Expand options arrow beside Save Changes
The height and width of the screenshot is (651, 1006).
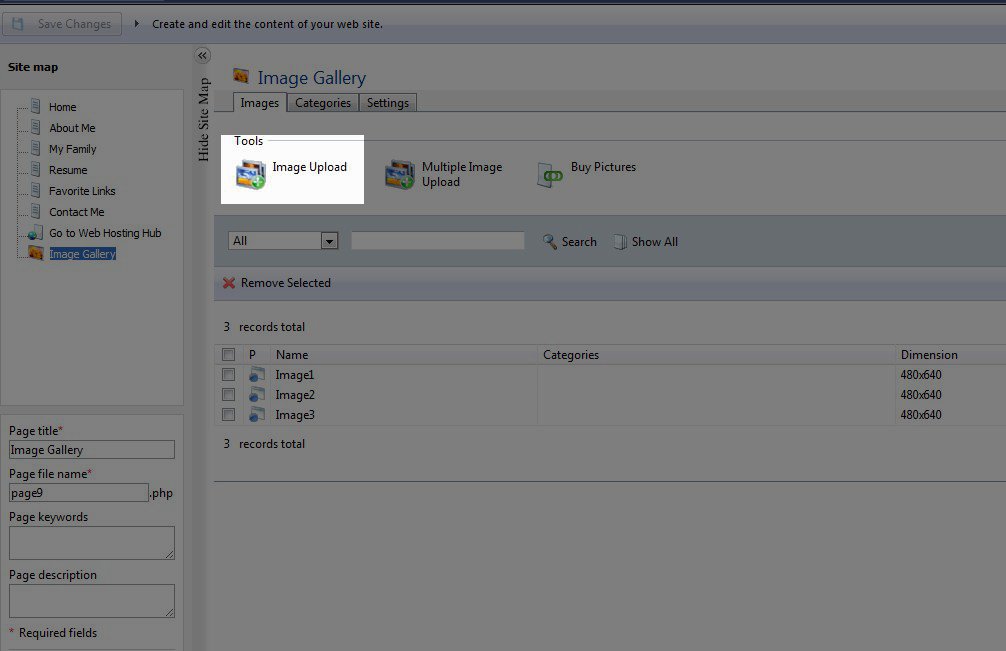137,24
